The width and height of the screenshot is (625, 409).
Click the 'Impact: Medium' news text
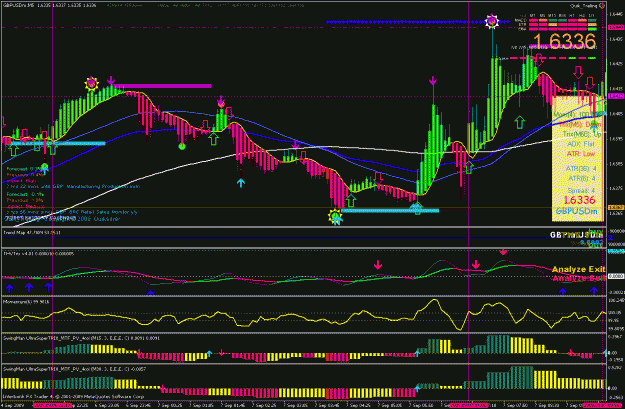pos(25,206)
